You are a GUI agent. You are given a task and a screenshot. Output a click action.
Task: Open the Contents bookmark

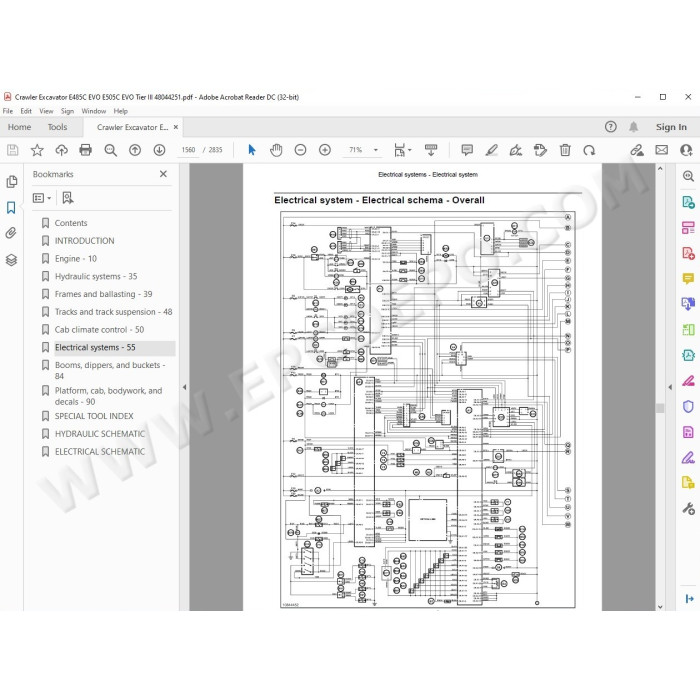pyautogui.click(x=71, y=223)
